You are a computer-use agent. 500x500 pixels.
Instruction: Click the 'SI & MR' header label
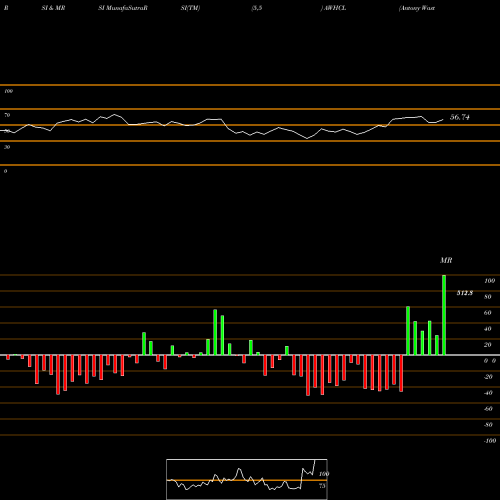pyautogui.click(x=53, y=8)
